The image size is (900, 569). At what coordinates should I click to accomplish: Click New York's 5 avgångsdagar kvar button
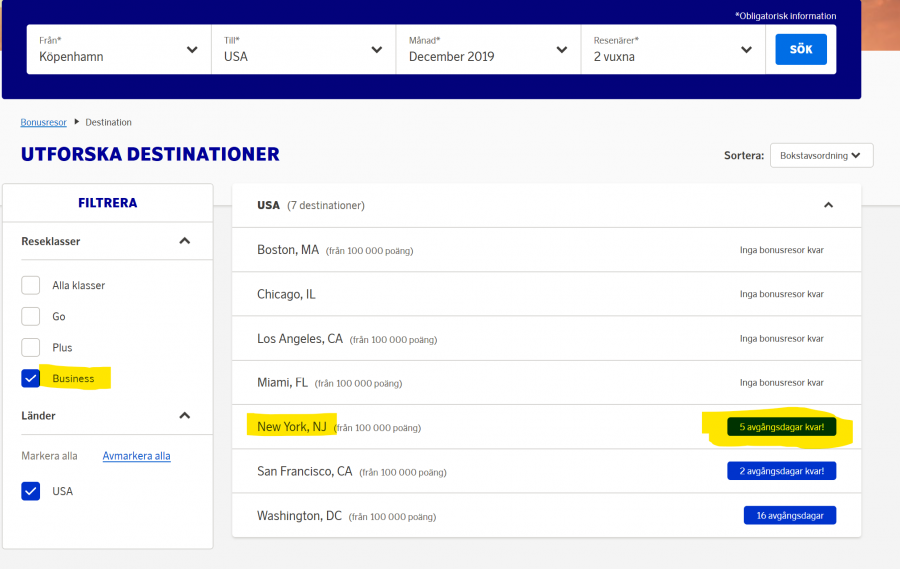781,427
